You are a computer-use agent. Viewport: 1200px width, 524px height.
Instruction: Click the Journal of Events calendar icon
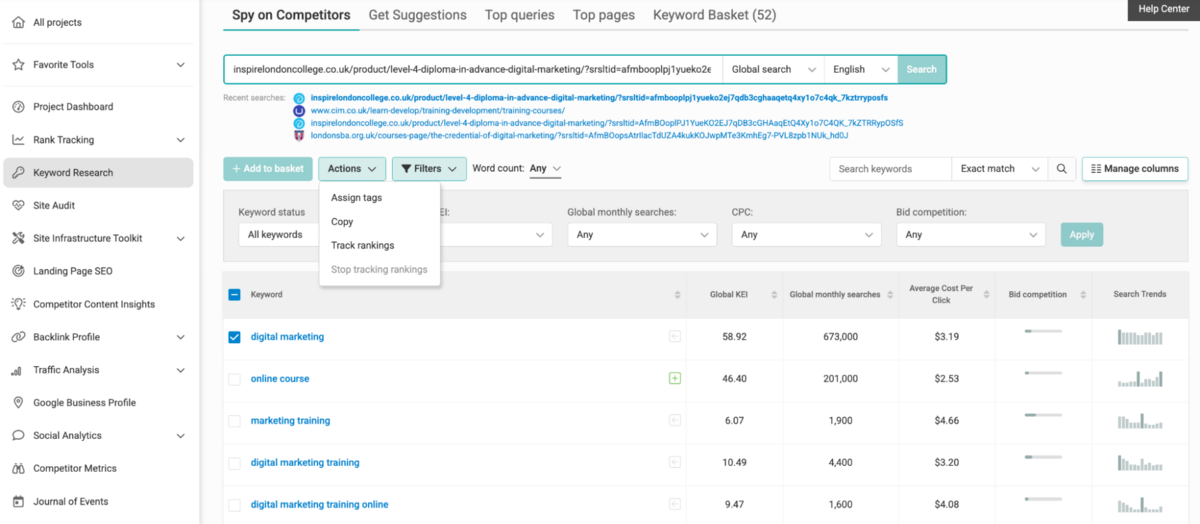pyautogui.click(x=18, y=502)
